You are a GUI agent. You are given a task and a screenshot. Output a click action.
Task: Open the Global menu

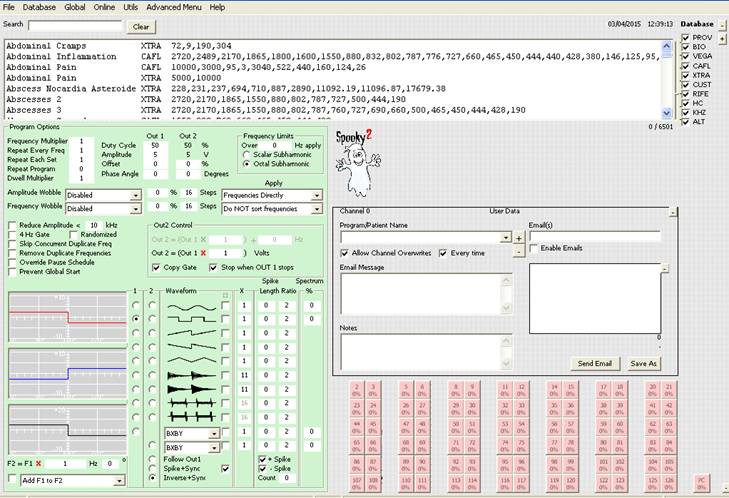pyautogui.click(x=74, y=7)
